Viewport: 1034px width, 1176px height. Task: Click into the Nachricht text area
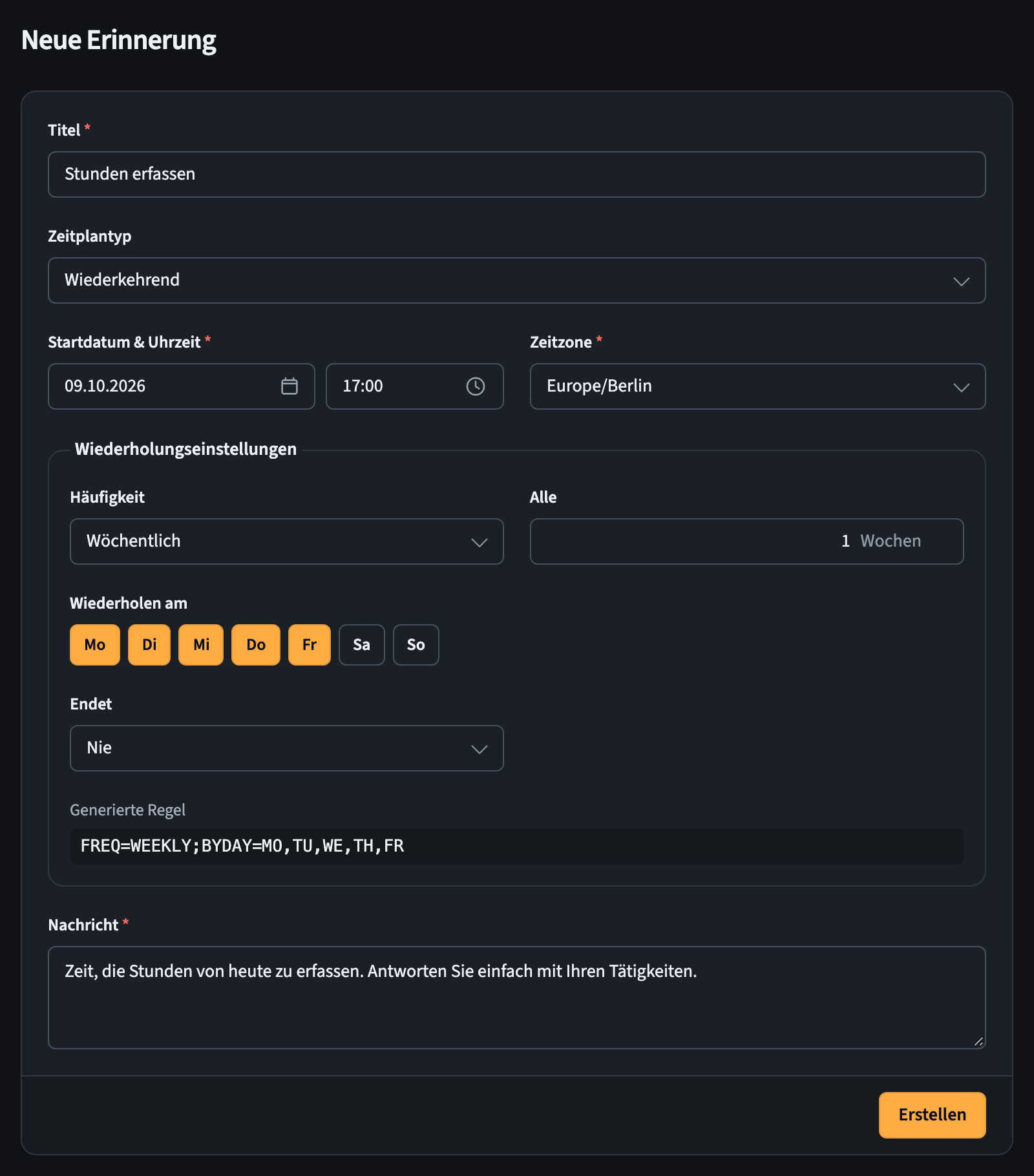[517, 998]
